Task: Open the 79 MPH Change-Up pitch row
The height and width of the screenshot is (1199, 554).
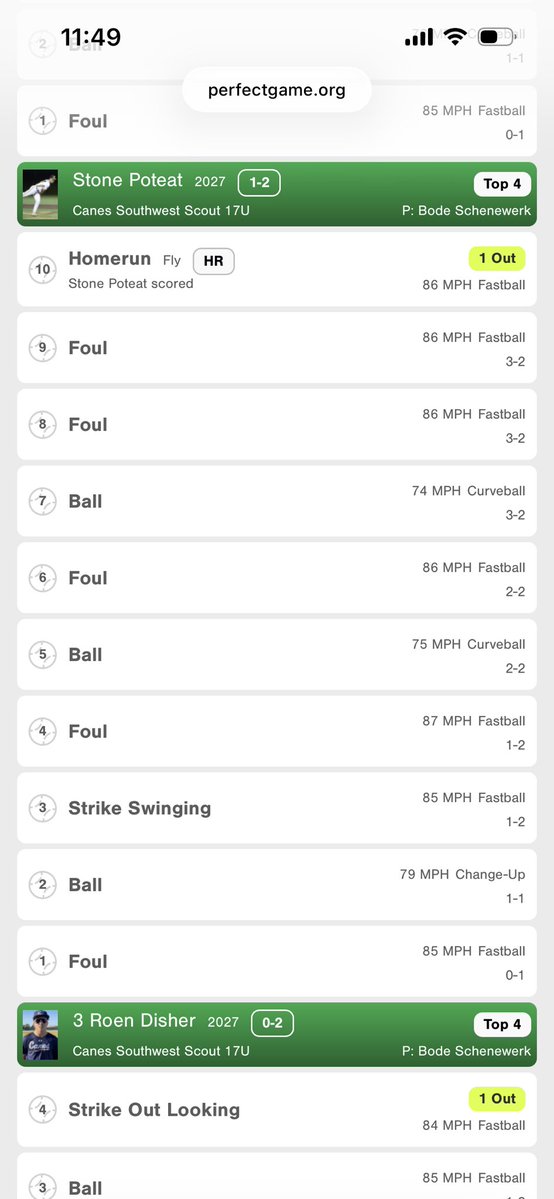Action: coord(277,885)
